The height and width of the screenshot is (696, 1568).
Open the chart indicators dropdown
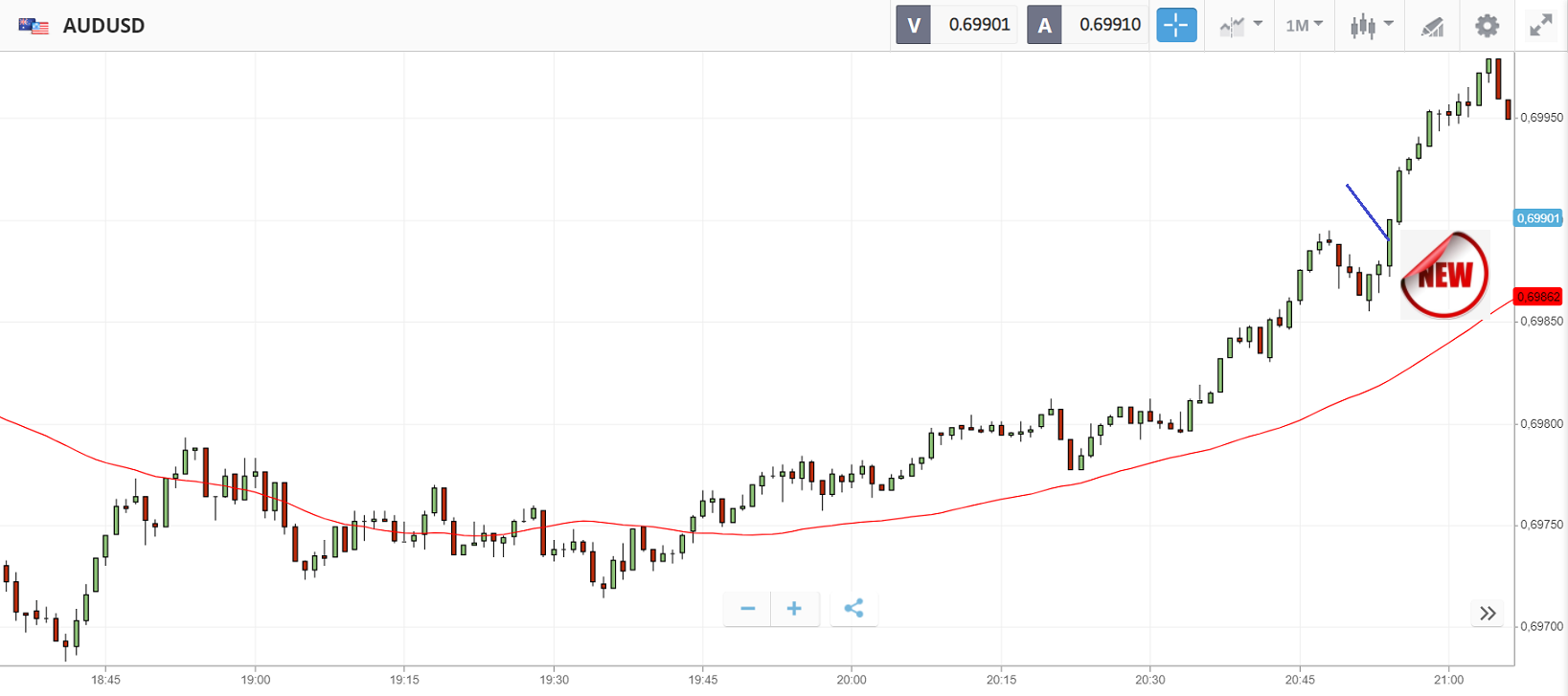point(1240,26)
